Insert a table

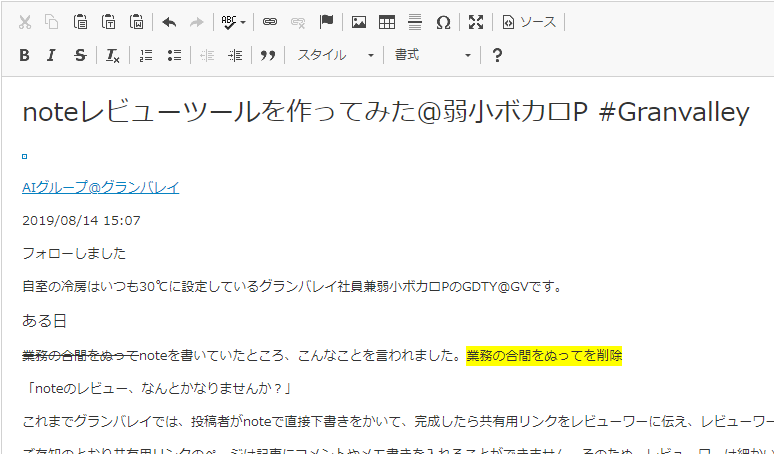click(x=386, y=21)
